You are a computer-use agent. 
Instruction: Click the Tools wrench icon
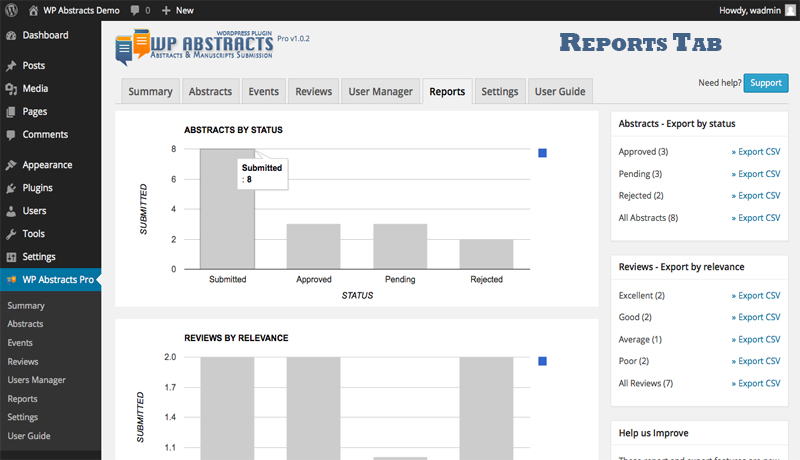click(x=11, y=234)
